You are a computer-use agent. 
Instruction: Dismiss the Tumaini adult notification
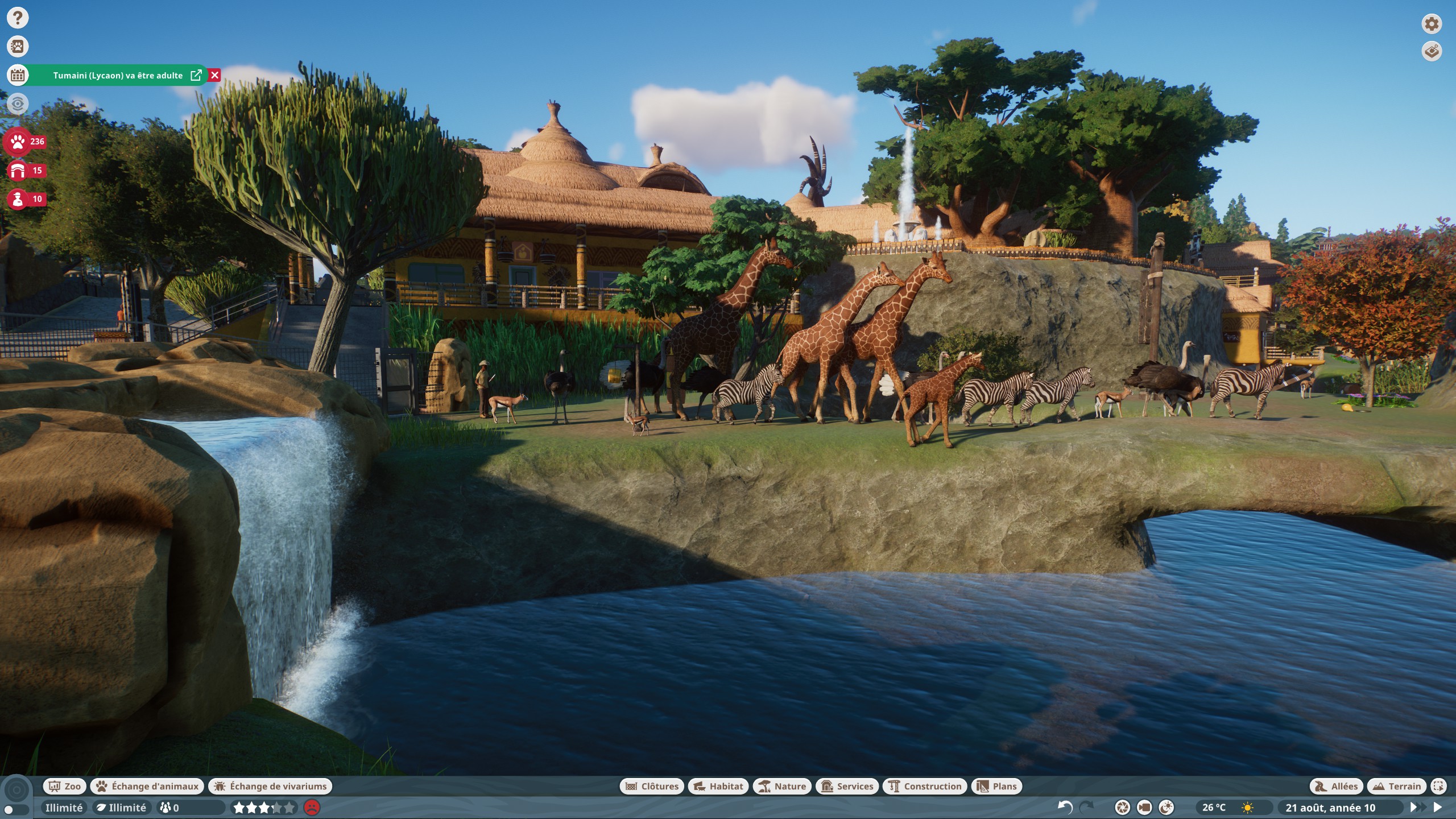(x=214, y=75)
